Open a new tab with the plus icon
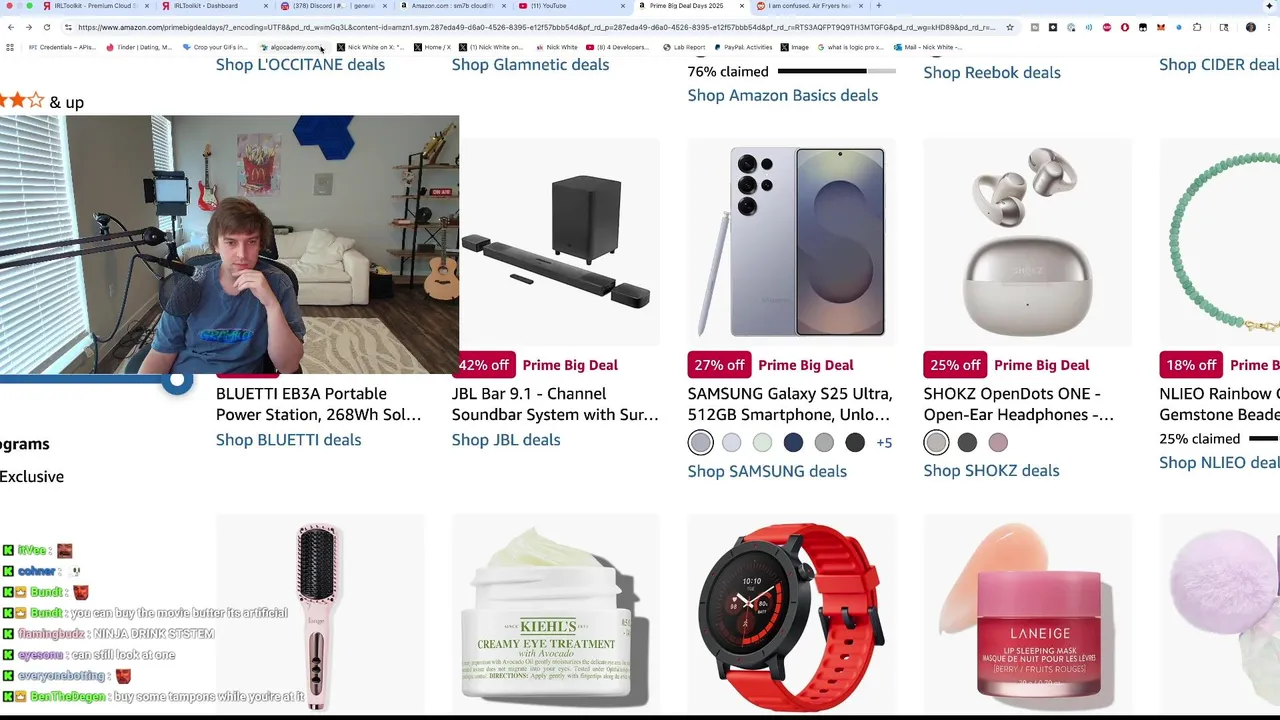This screenshot has width=1280, height=720. [878, 6]
